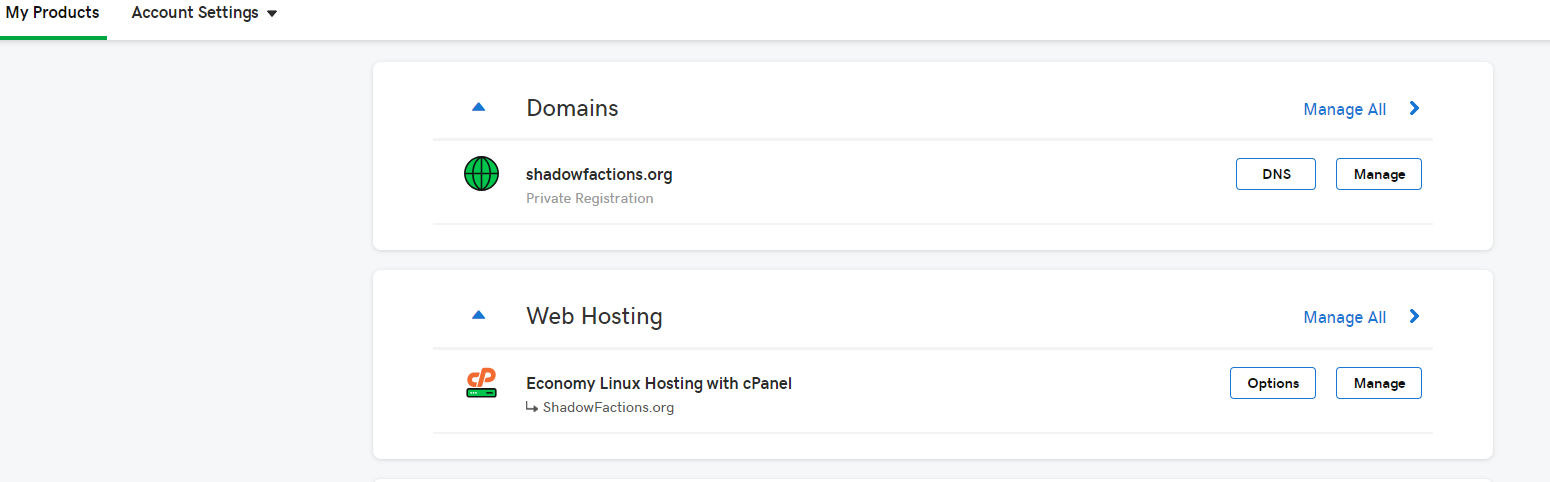Select the shadowfactions.org domain name
The image size is (1550, 482).
pyautogui.click(x=599, y=174)
